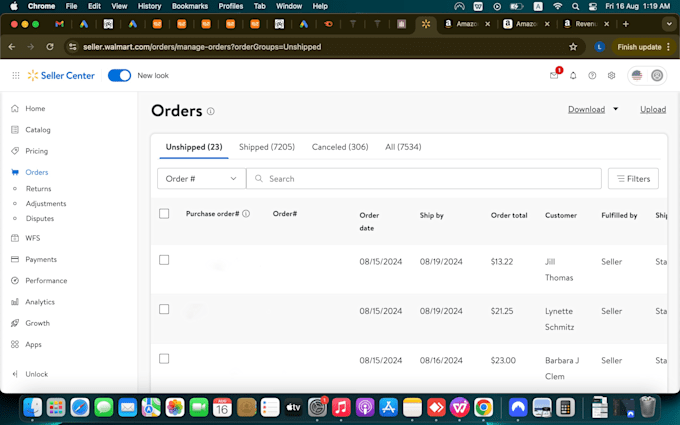Tick the select-all orders checkbox
The image size is (680, 425).
[x=164, y=214]
